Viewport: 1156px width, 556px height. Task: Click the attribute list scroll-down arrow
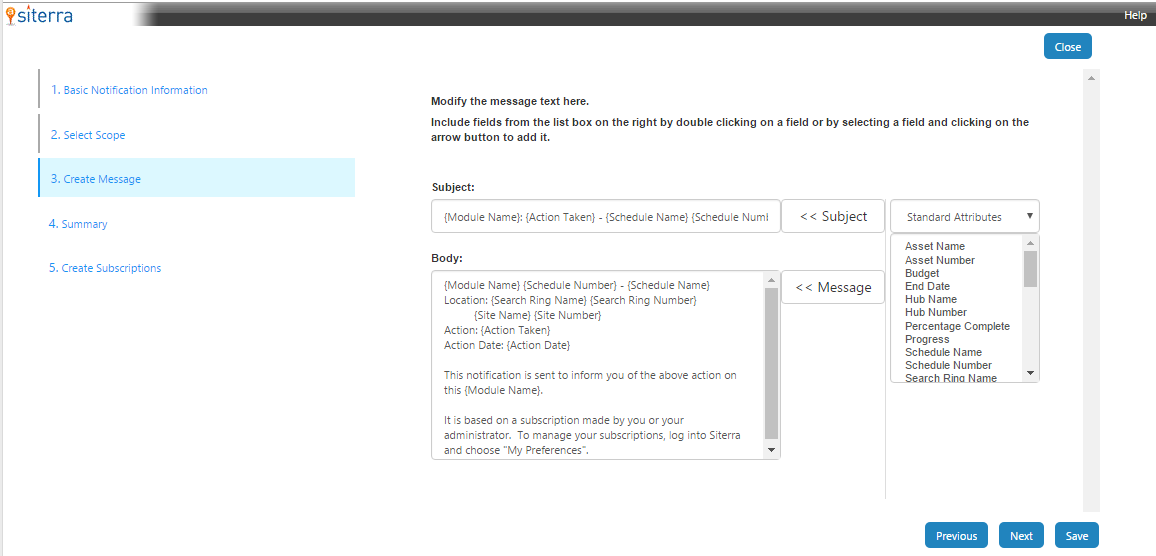coord(1030,373)
